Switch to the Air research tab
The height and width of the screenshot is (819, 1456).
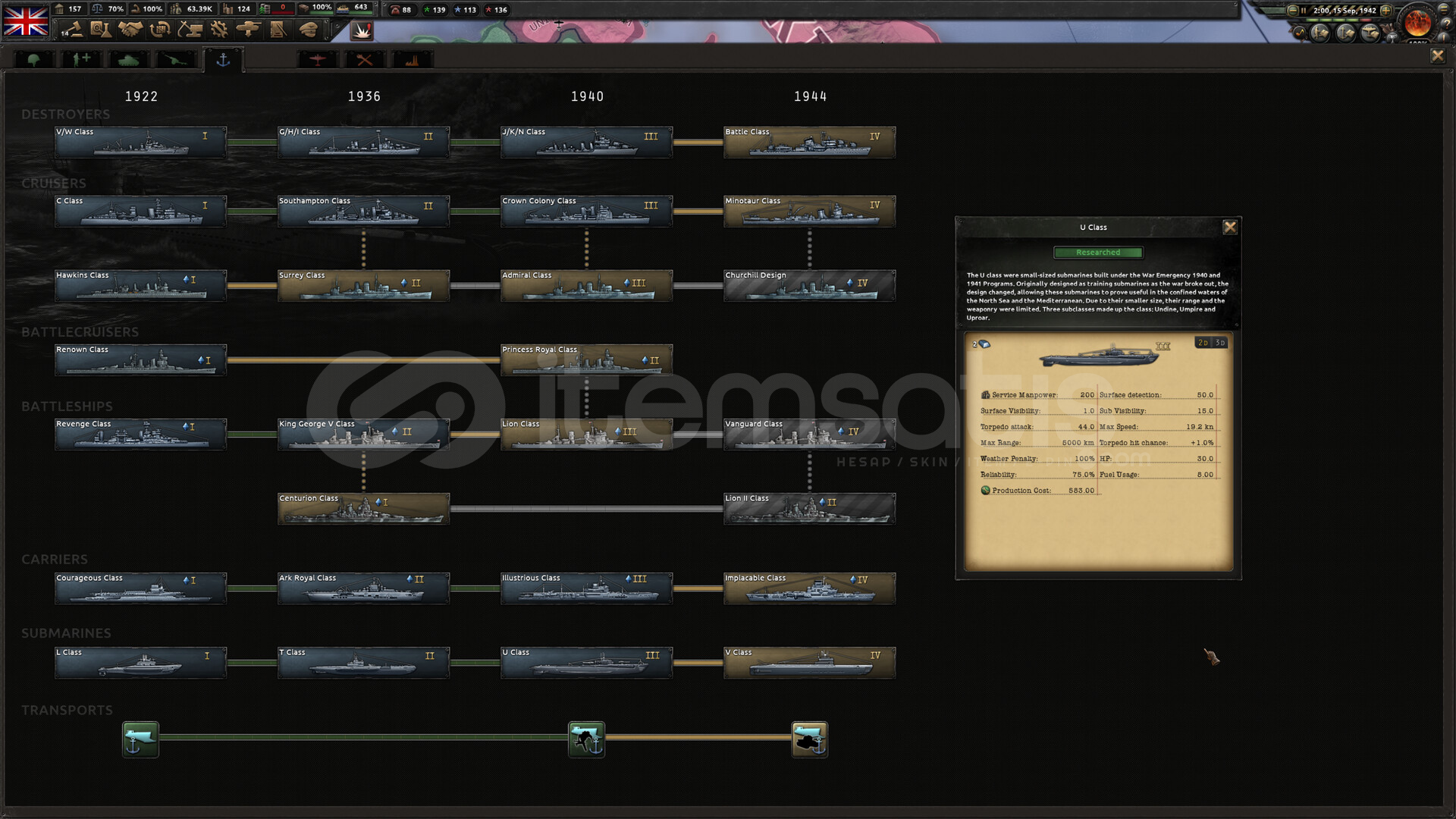[318, 59]
